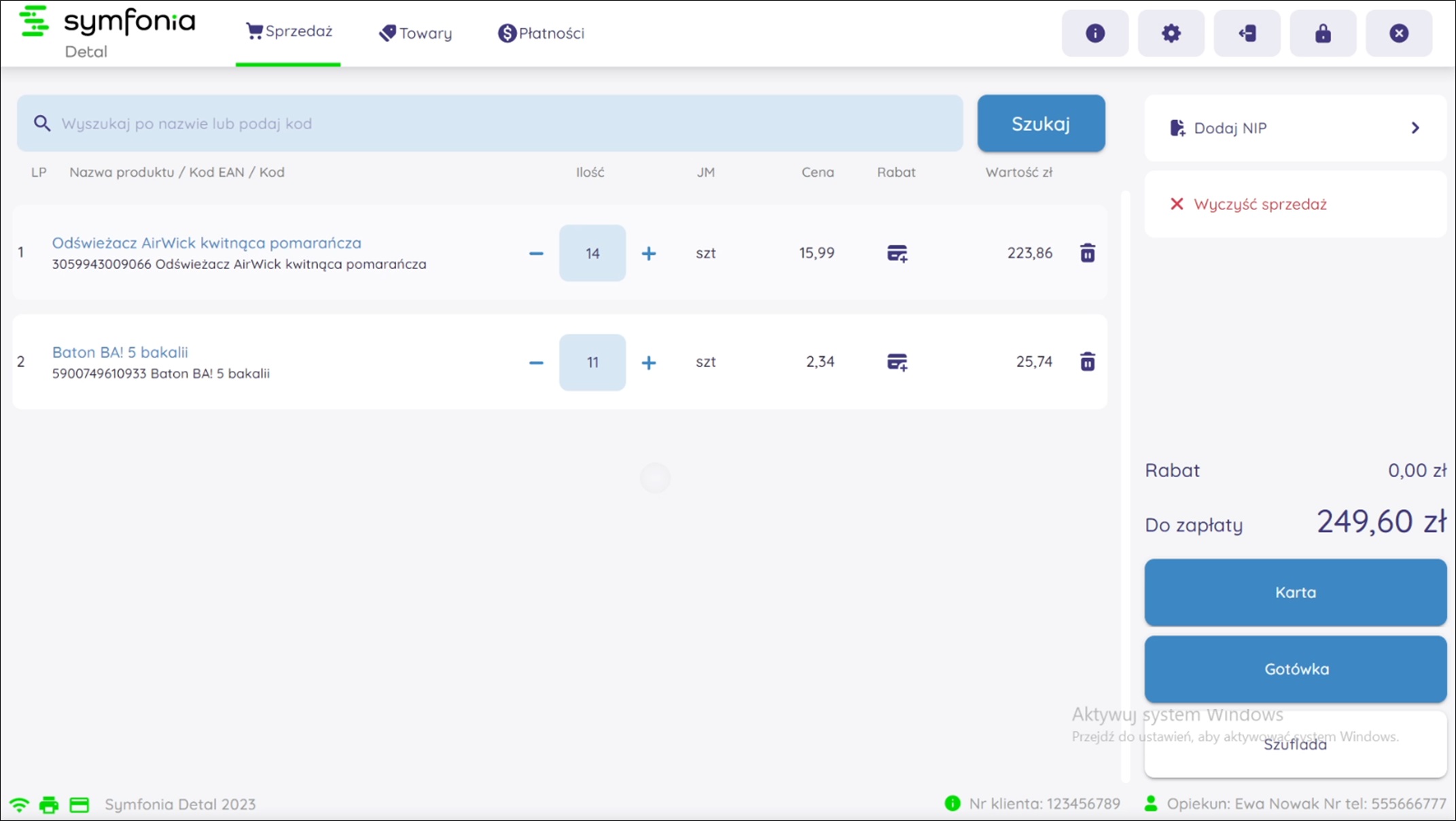Increase AirWick quantity with plus
This screenshot has width=1456, height=821.
[649, 254]
